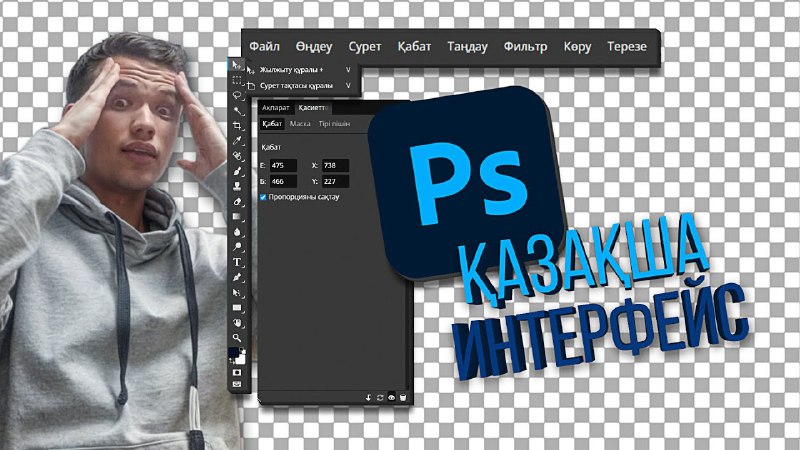Image resolution: width=800 pixels, height=450 pixels.
Task: Click the E width field showing 475
Action: coord(283,165)
